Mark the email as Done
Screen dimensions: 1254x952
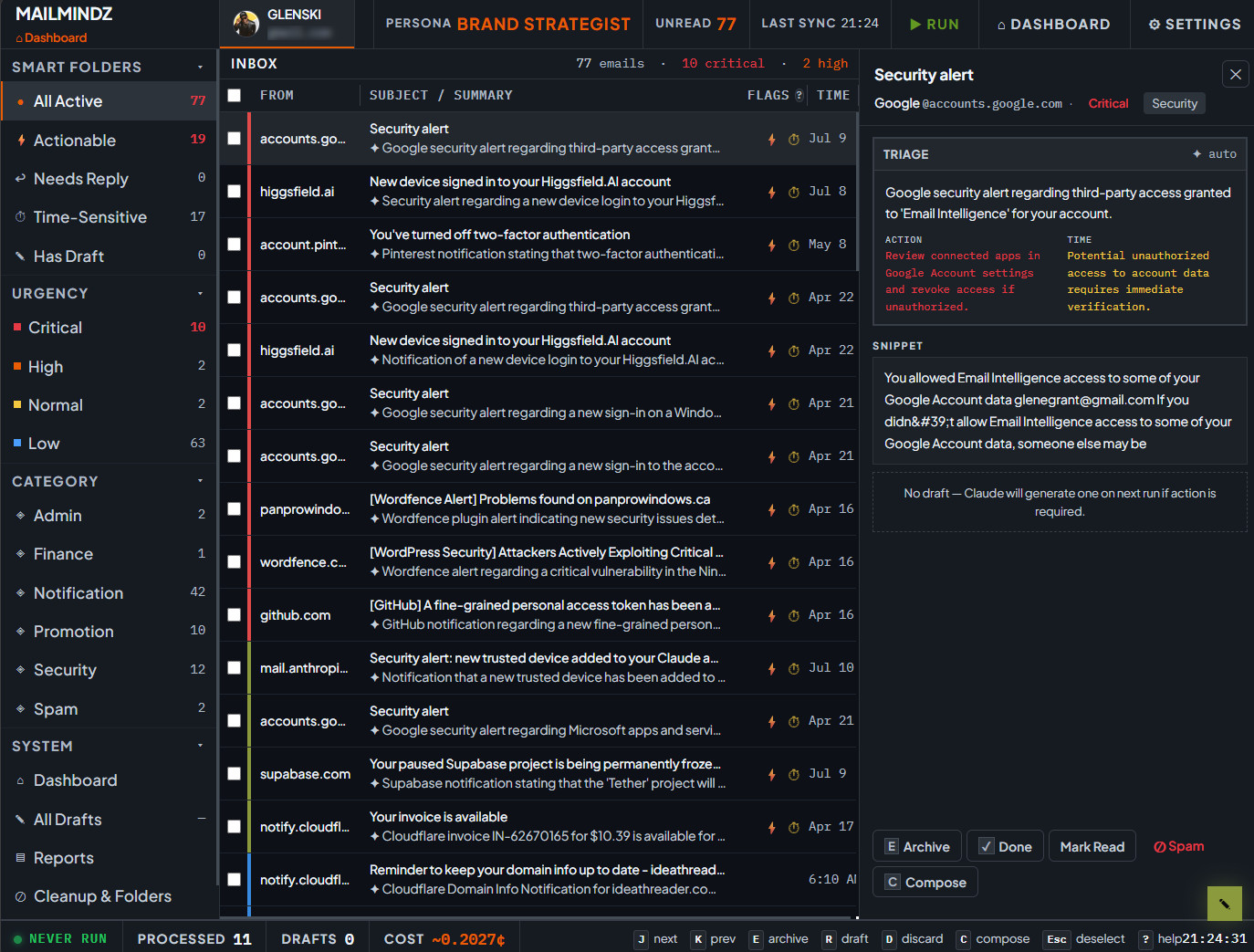tap(1005, 847)
